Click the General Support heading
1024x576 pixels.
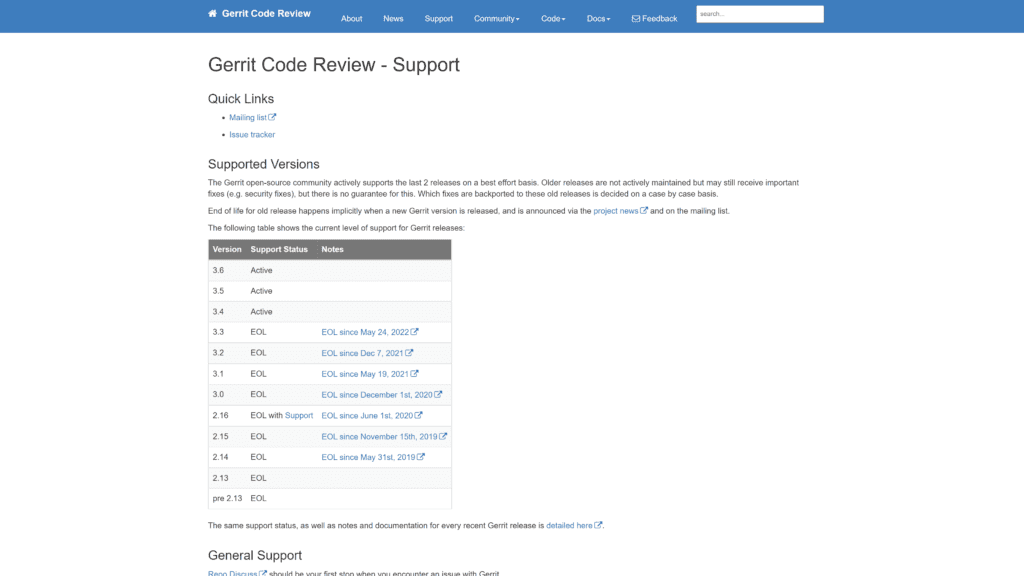[255, 556]
